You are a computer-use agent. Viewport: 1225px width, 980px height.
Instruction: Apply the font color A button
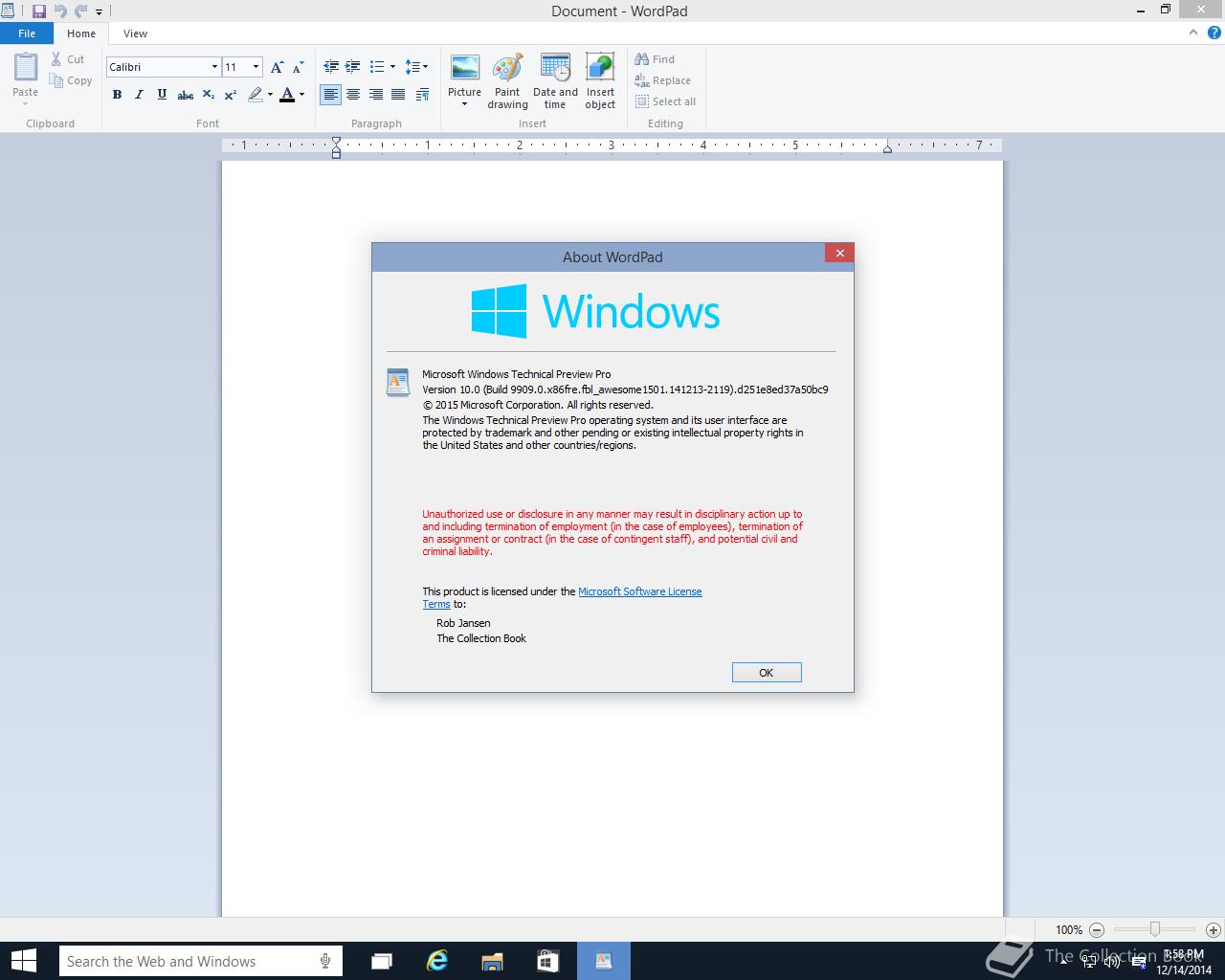pos(287,95)
